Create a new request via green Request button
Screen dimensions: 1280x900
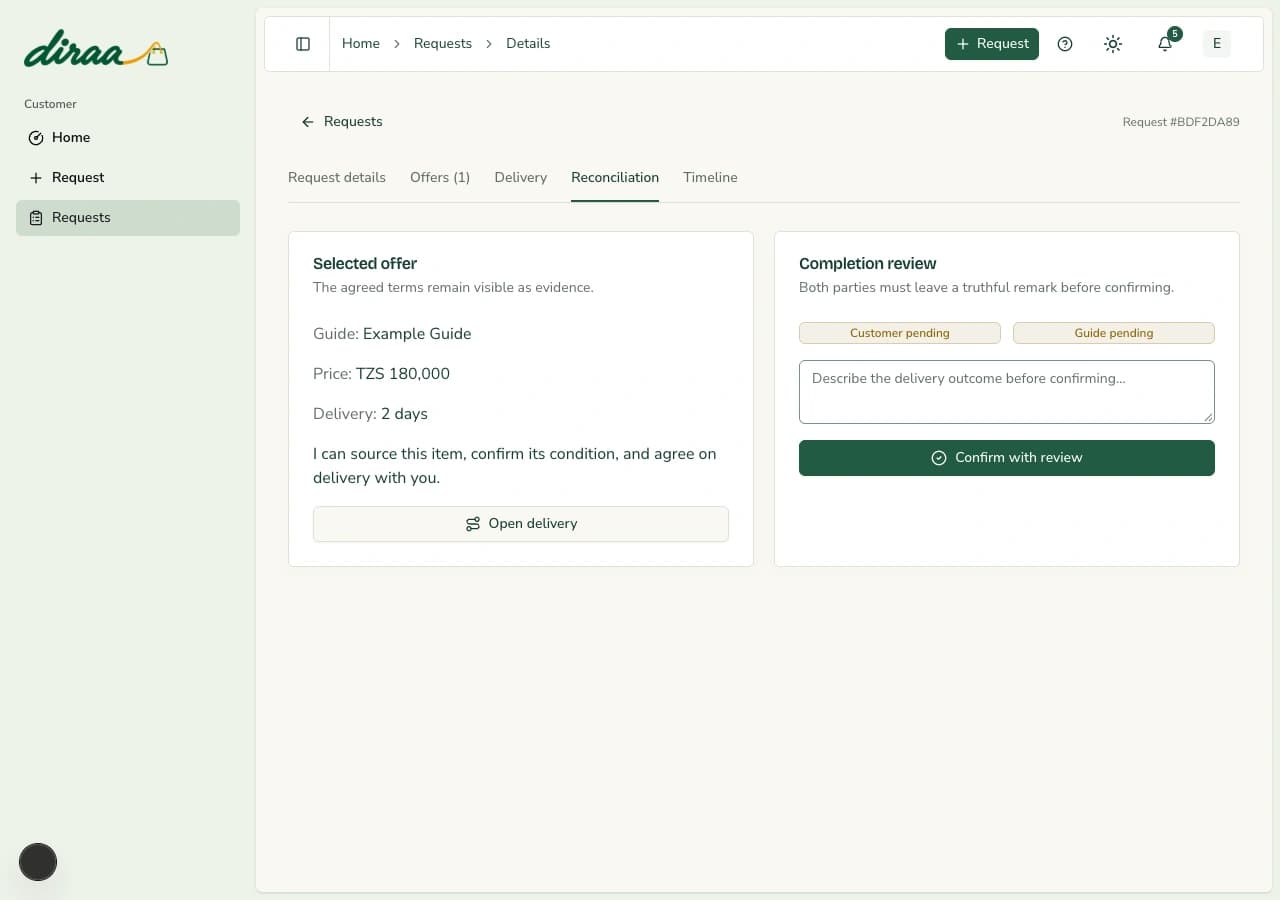(992, 44)
